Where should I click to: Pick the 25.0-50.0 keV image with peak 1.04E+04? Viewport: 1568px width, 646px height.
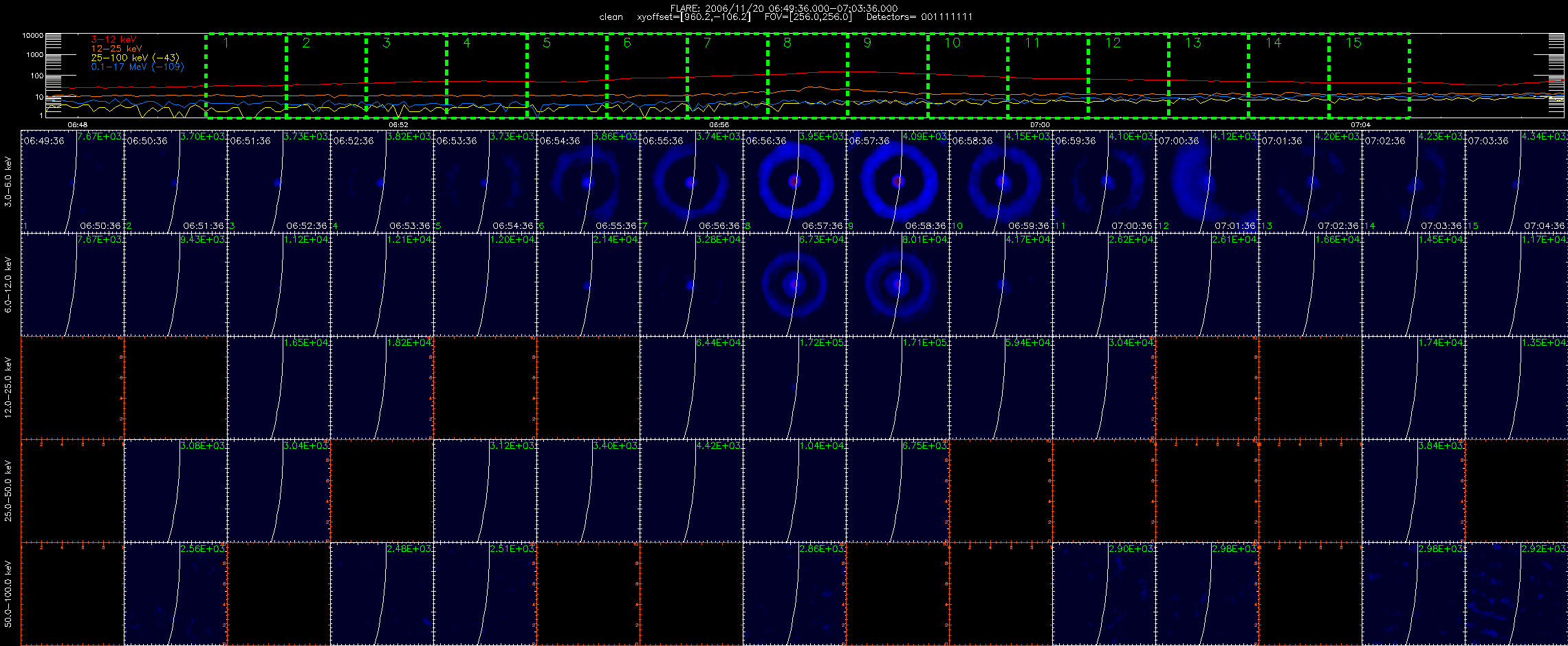[794, 491]
